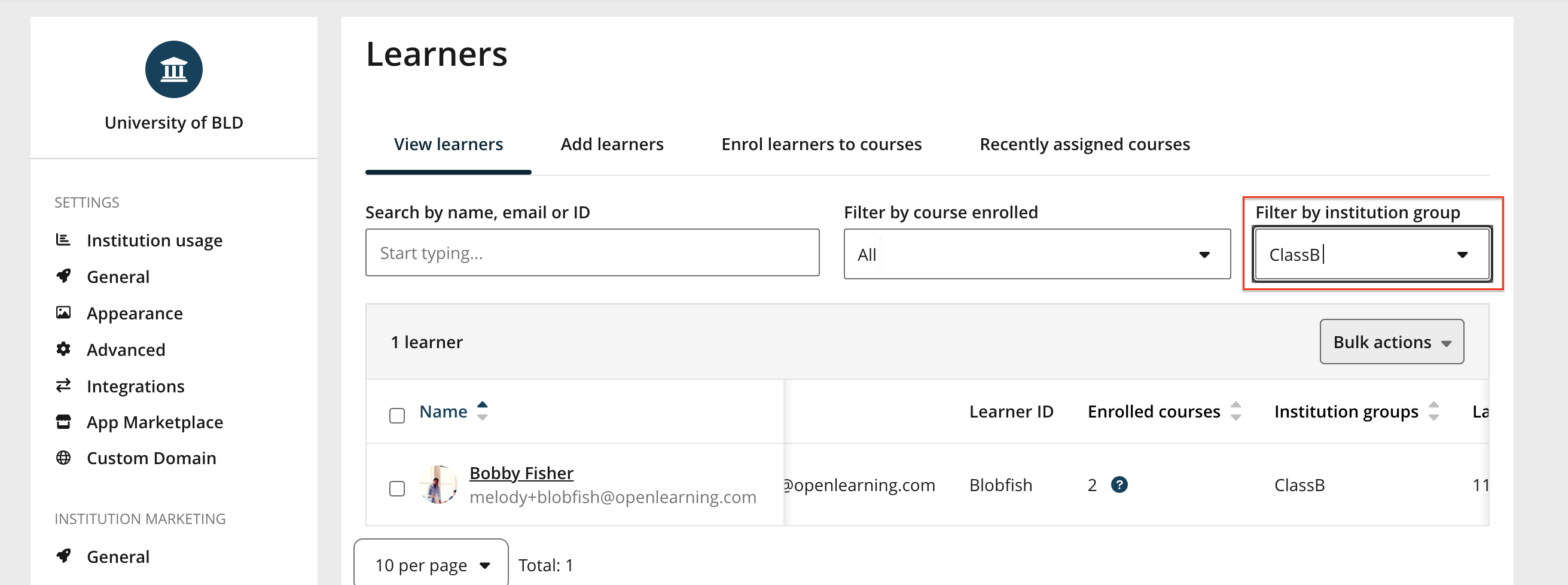Click the Integrations arrows icon
Image resolution: width=1568 pixels, height=585 pixels.
click(x=63, y=386)
